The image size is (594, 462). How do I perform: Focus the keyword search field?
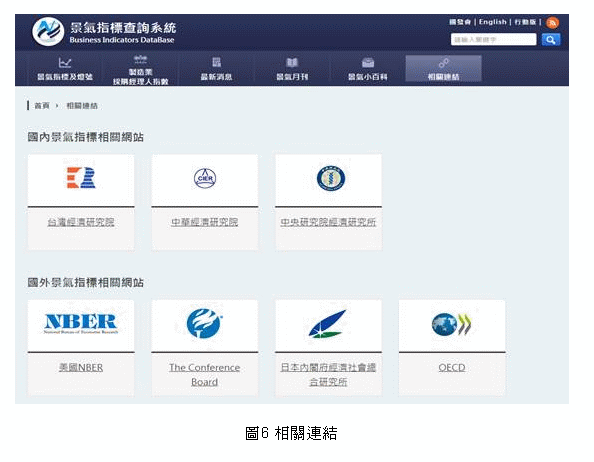click(x=493, y=39)
